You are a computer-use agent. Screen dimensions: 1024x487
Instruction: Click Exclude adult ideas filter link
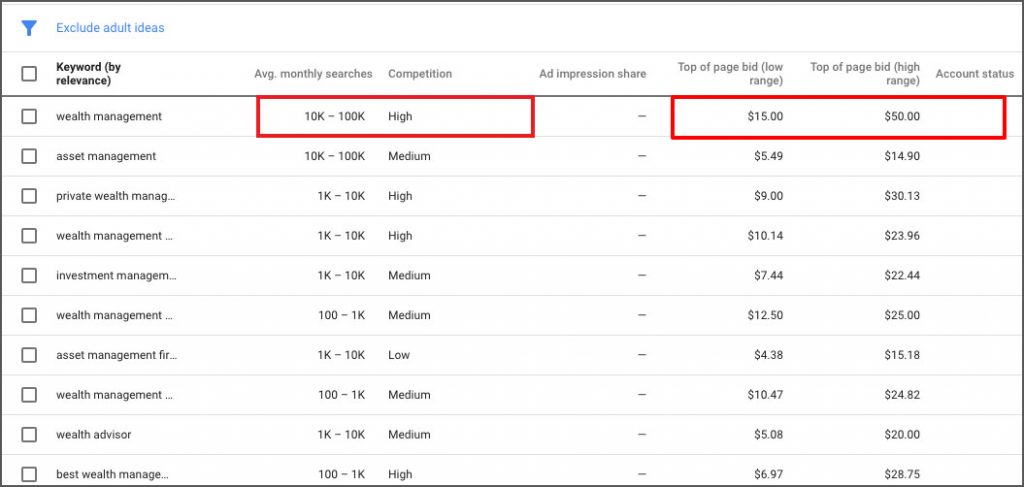(110, 28)
